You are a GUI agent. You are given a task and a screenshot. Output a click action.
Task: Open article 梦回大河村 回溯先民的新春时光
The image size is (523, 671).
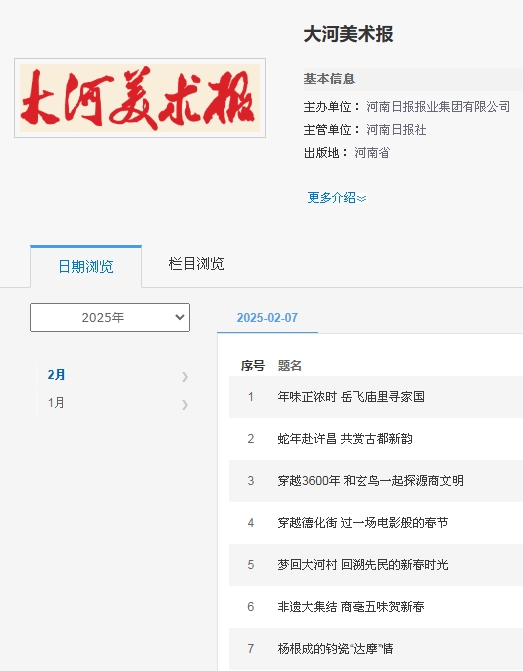pyautogui.click(x=363, y=564)
